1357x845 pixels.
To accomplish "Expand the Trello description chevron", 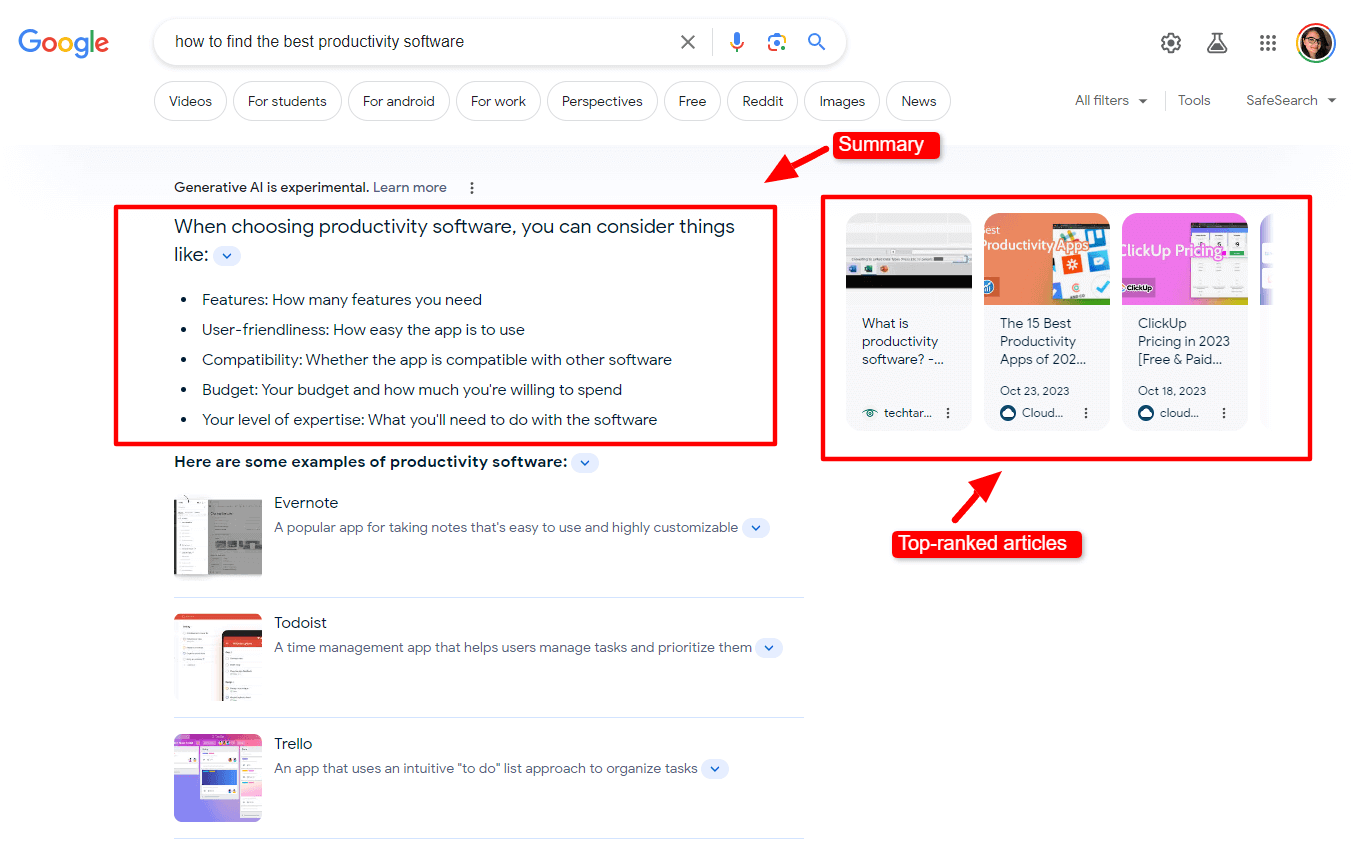I will tap(714, 769).
